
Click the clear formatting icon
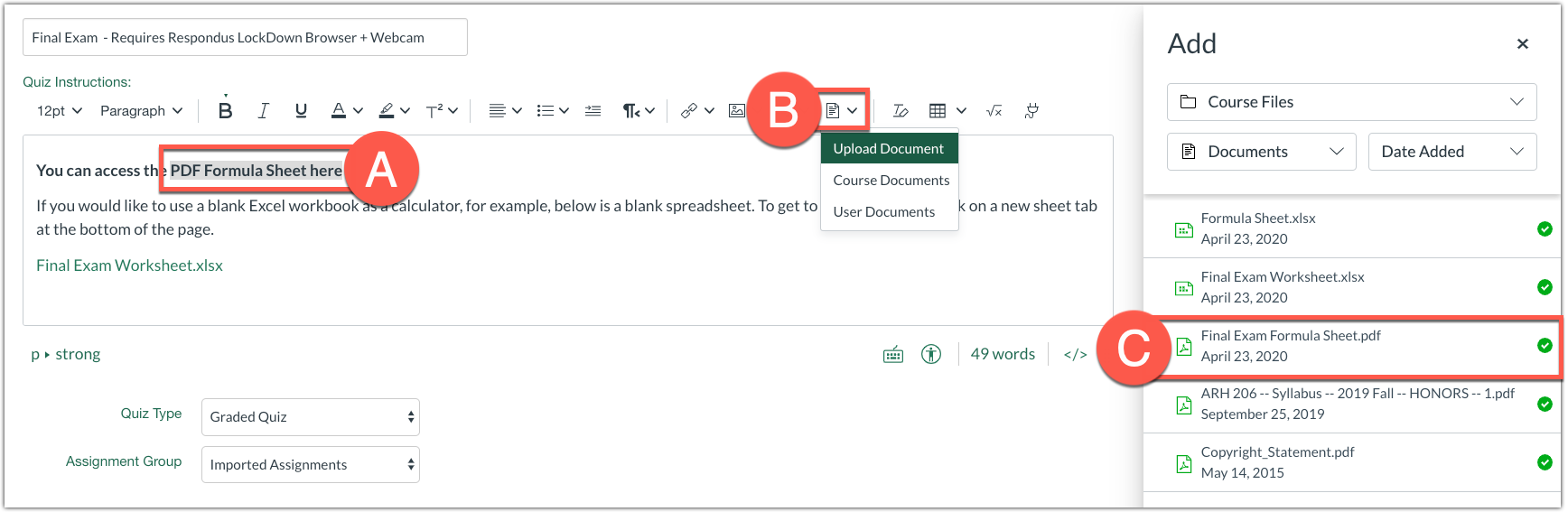(900, 110)
